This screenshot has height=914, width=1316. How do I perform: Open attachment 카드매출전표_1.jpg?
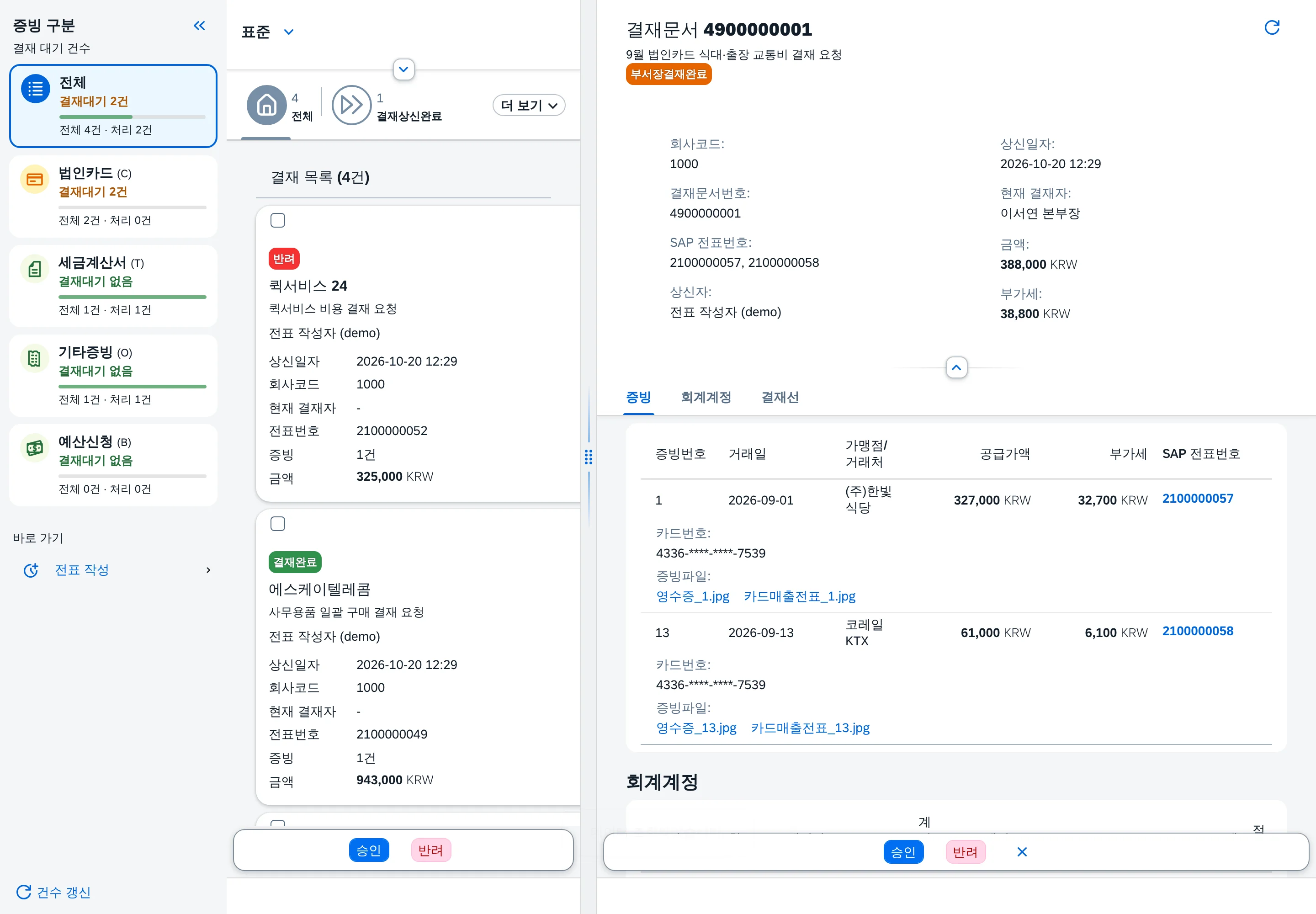click(800, 597)
